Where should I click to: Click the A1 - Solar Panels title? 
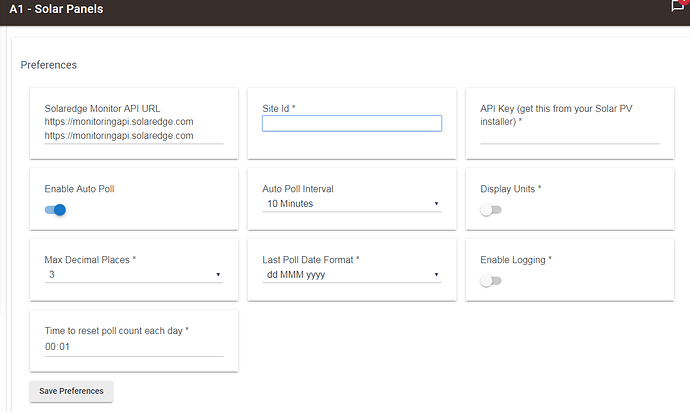click(x=56, y=9)
